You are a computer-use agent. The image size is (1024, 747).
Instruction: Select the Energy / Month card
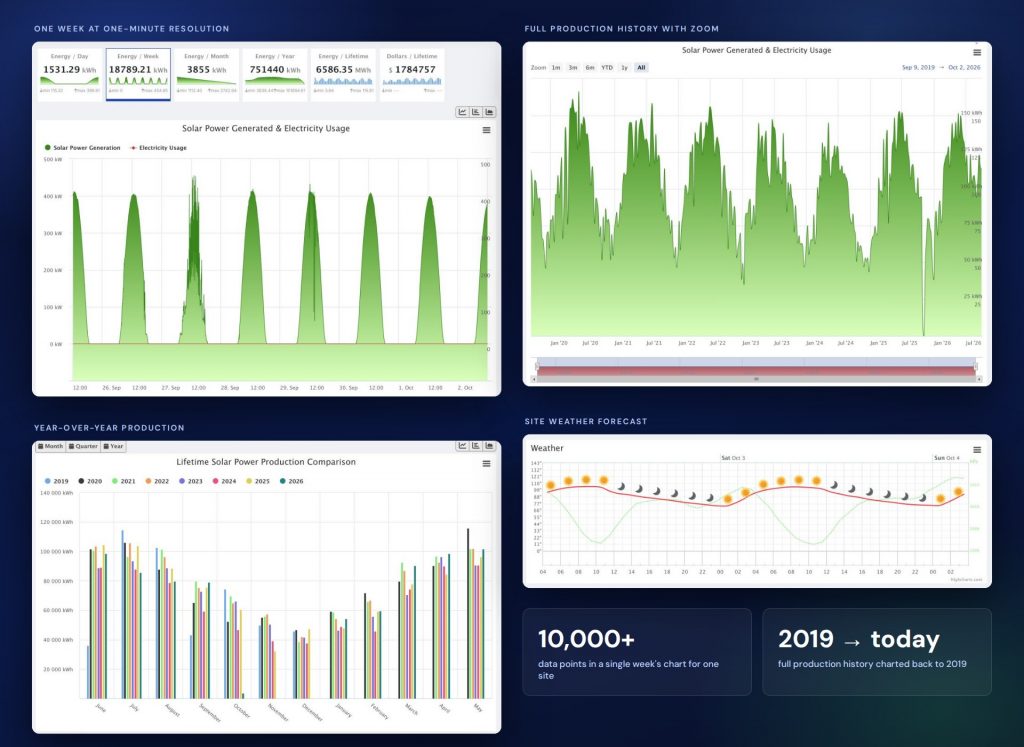pos(206,74)
